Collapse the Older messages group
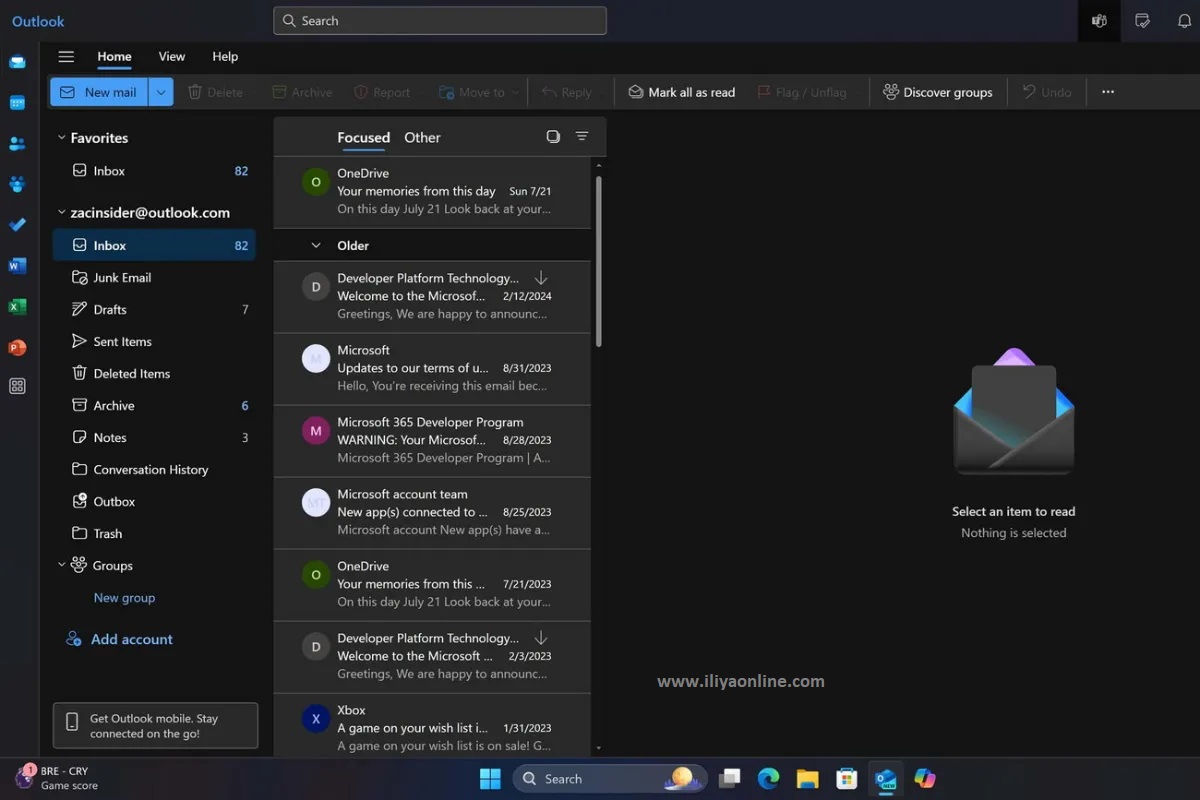The image size is (1200, 800). pos(316,246)
